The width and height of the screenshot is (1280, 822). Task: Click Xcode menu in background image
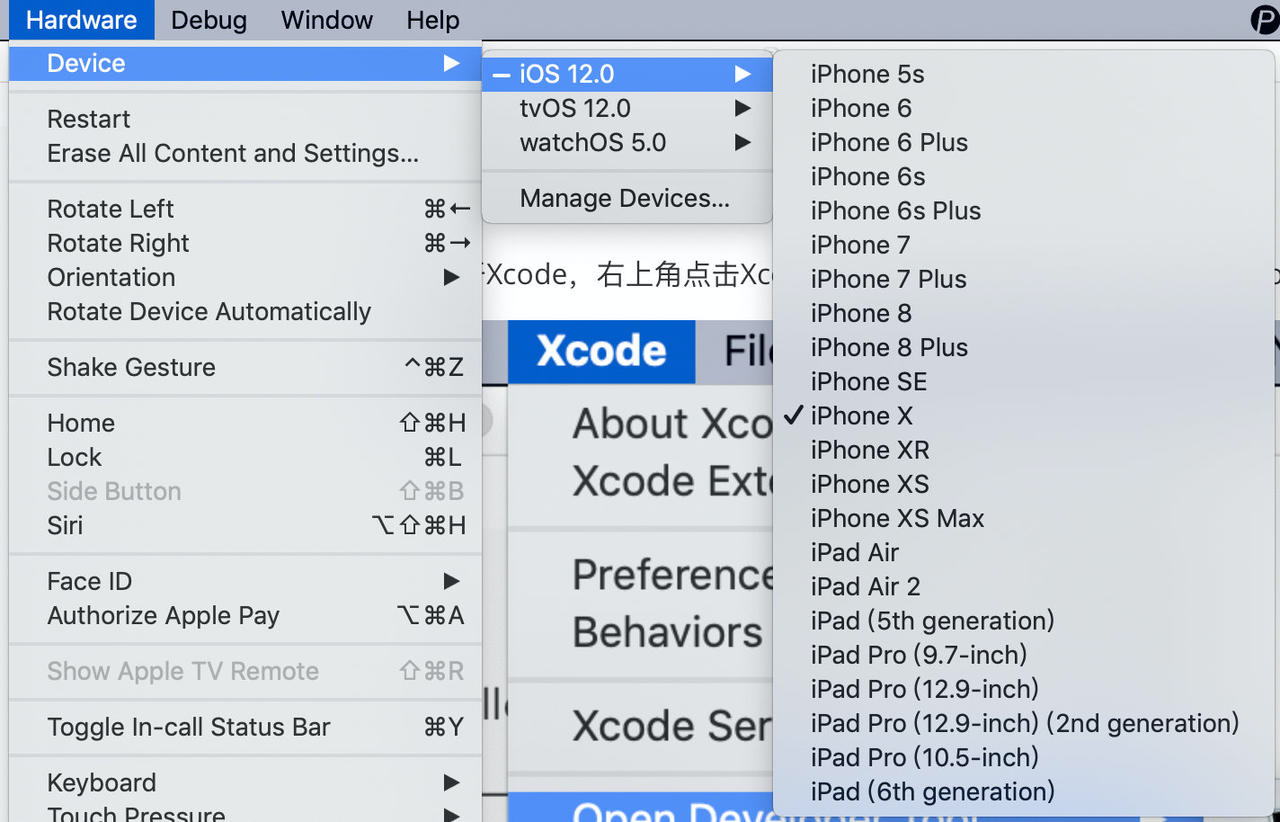click(x=601, y=351)
